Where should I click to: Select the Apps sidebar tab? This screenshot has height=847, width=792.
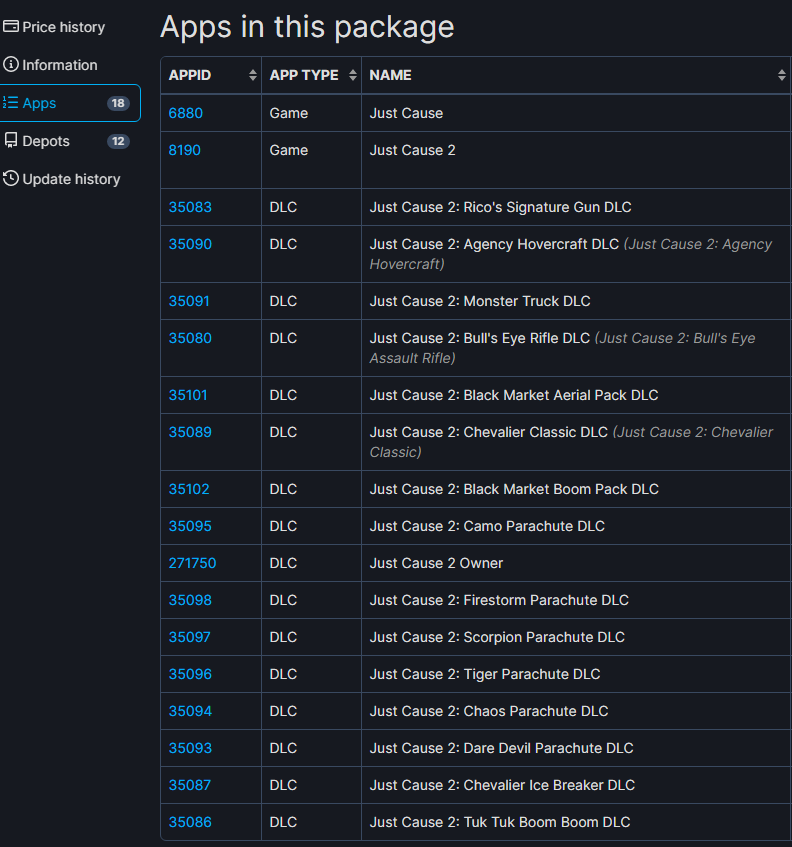coord(70,103)
